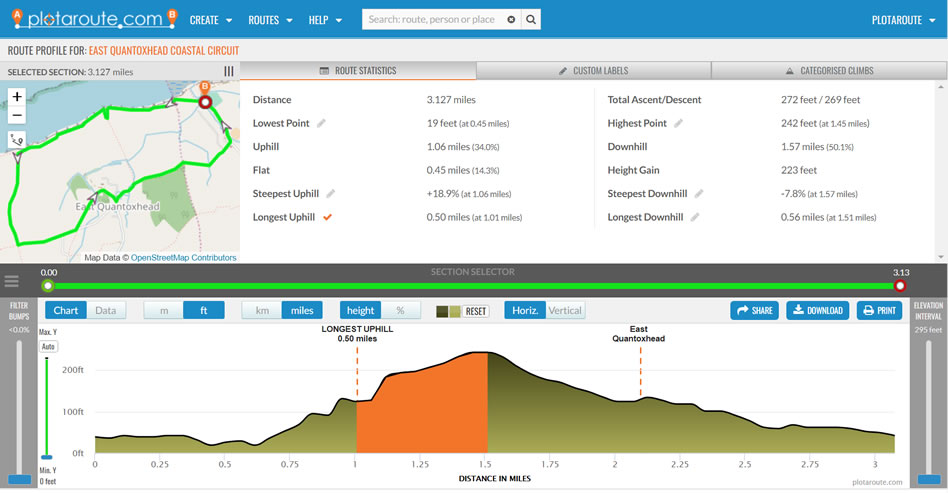Set distance units to km

click(262, 310)
